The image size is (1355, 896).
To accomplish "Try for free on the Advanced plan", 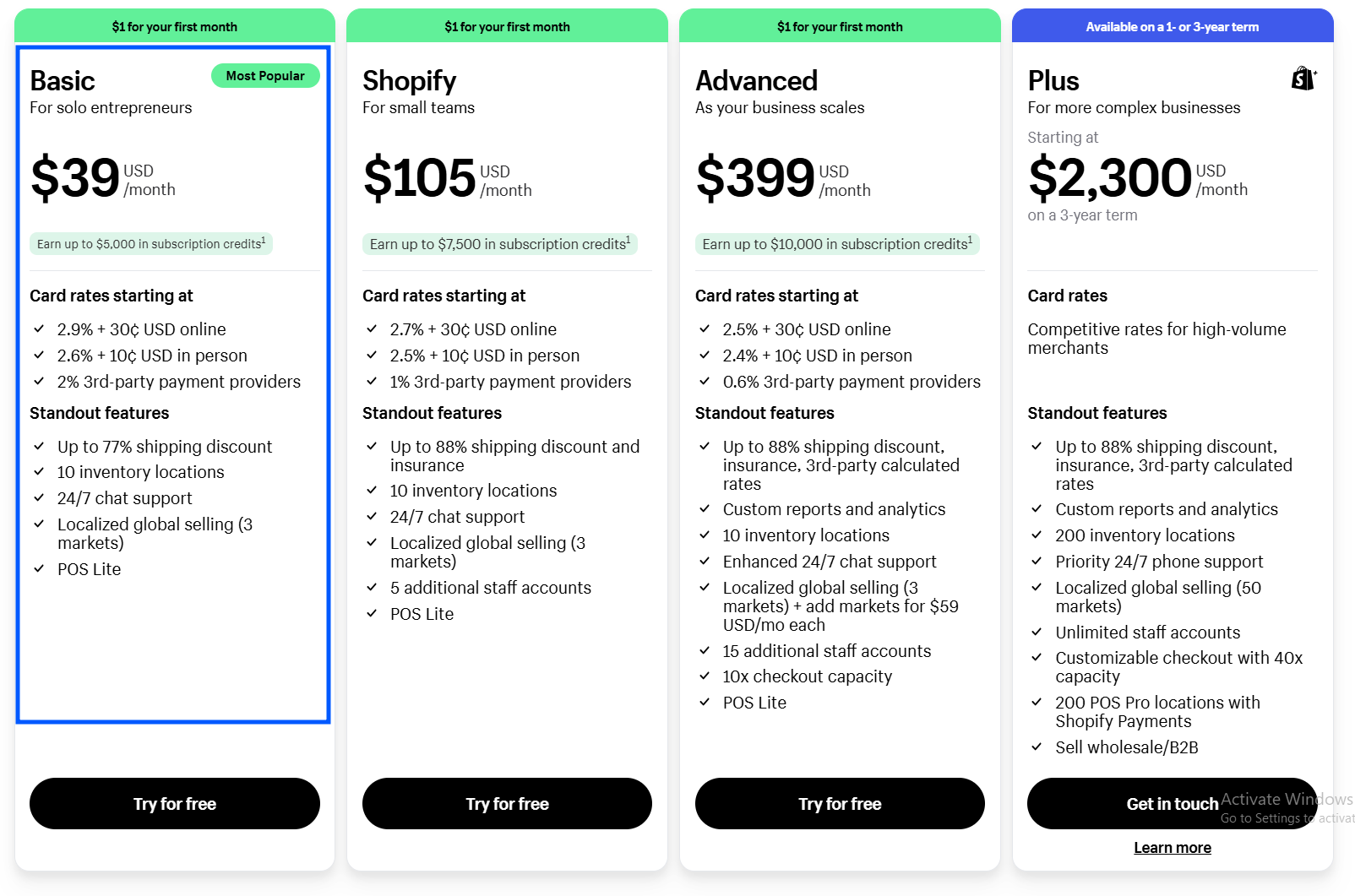I will coord(839,803).
